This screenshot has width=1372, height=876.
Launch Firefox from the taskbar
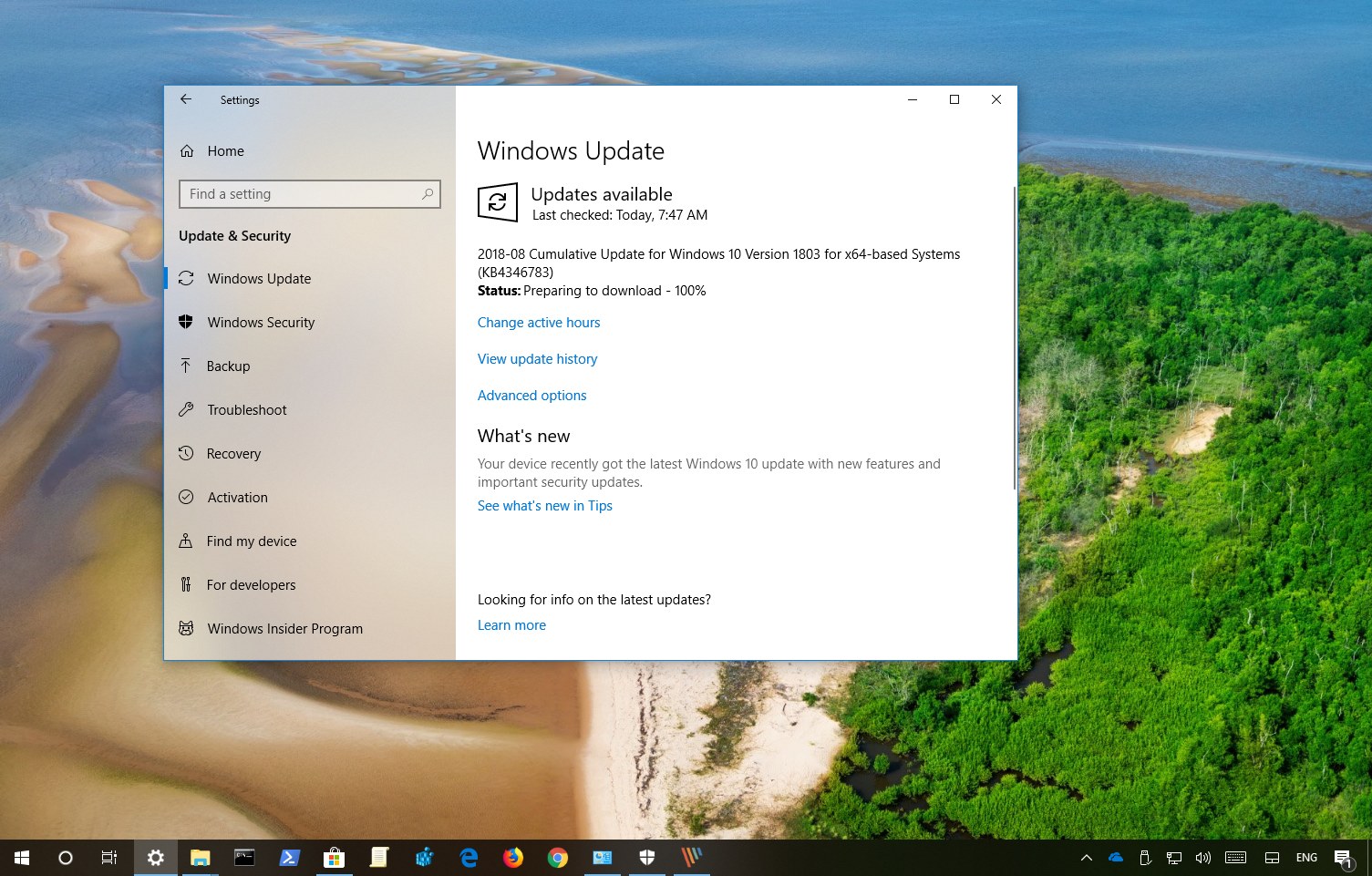(513, 857)
